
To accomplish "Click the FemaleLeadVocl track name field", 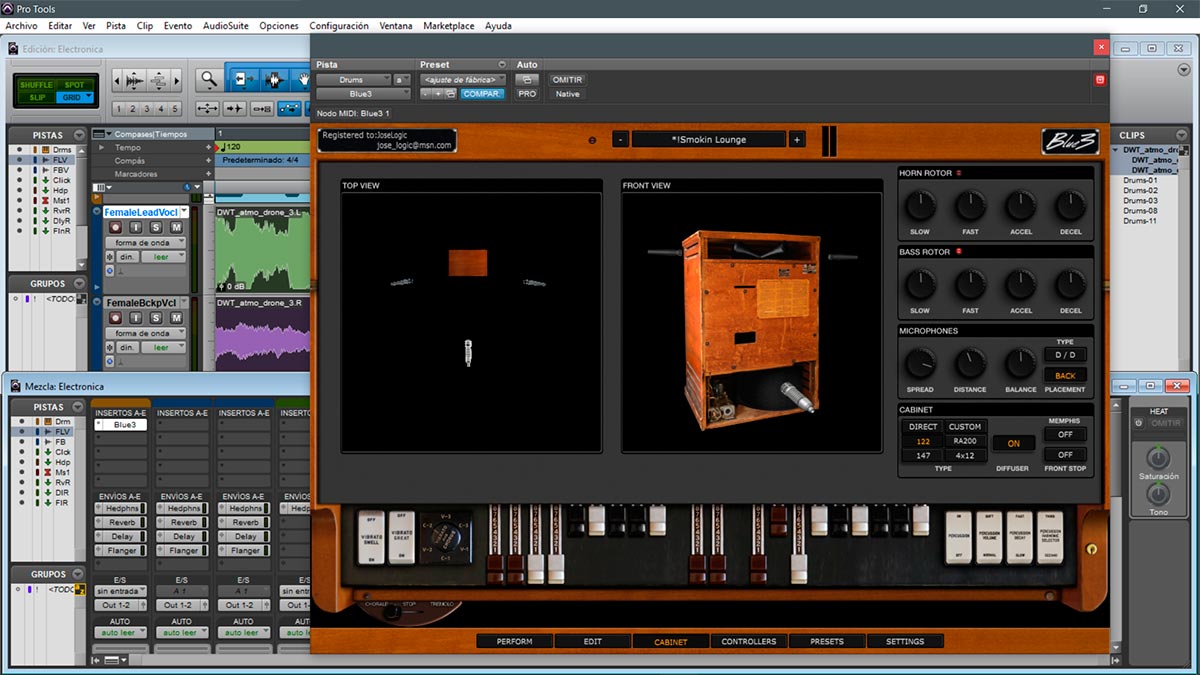I will click(x=141, y=212).
